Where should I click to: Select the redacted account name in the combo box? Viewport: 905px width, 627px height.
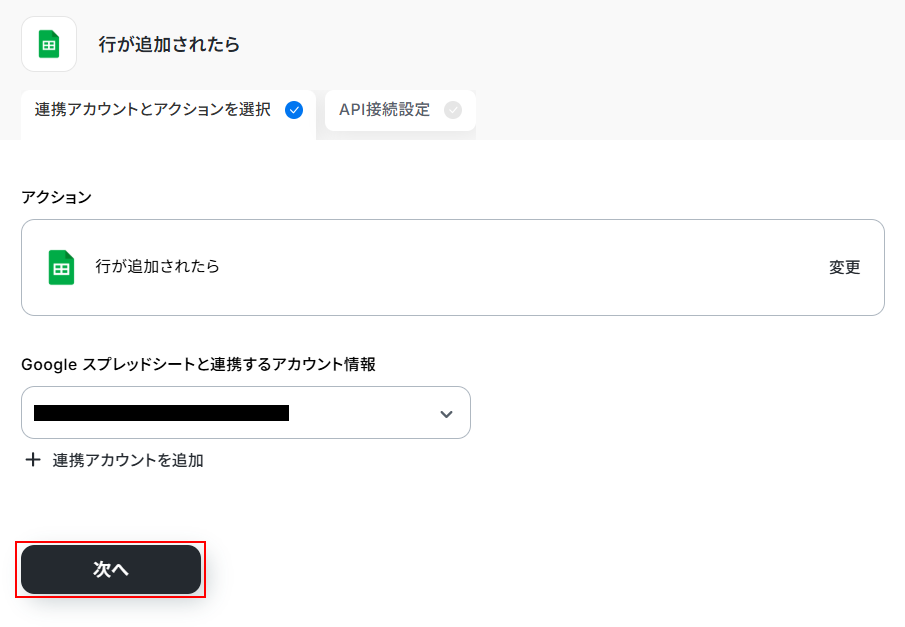[x=161, y=413]
